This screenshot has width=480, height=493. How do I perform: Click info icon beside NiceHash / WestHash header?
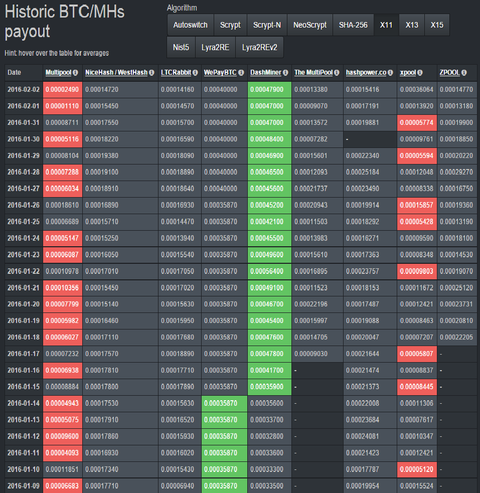pos(152,73)
